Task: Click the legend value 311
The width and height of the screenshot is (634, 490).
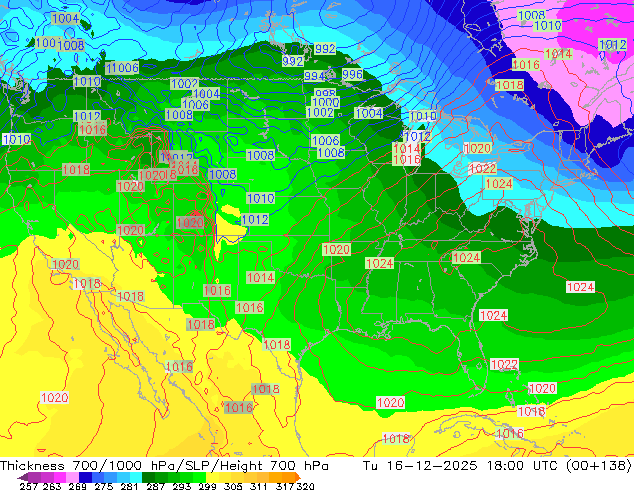Action: coord(258,486)
